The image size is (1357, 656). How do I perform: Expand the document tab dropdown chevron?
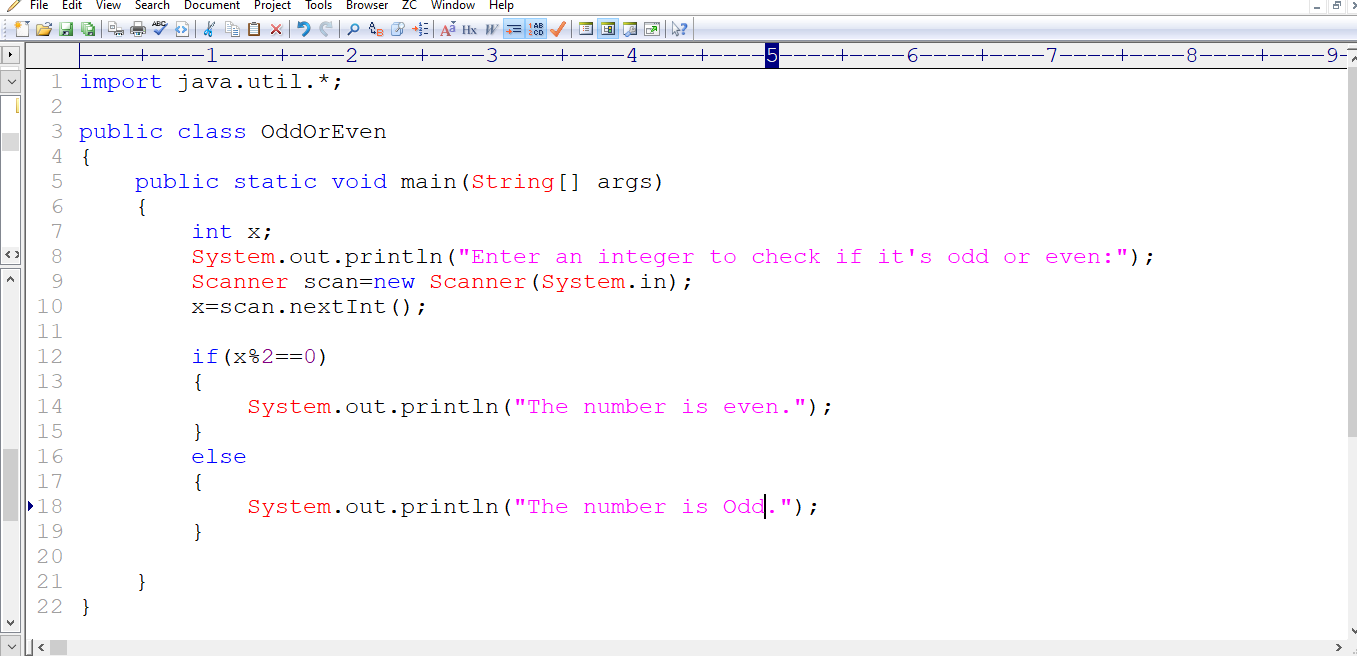point(10,81)
